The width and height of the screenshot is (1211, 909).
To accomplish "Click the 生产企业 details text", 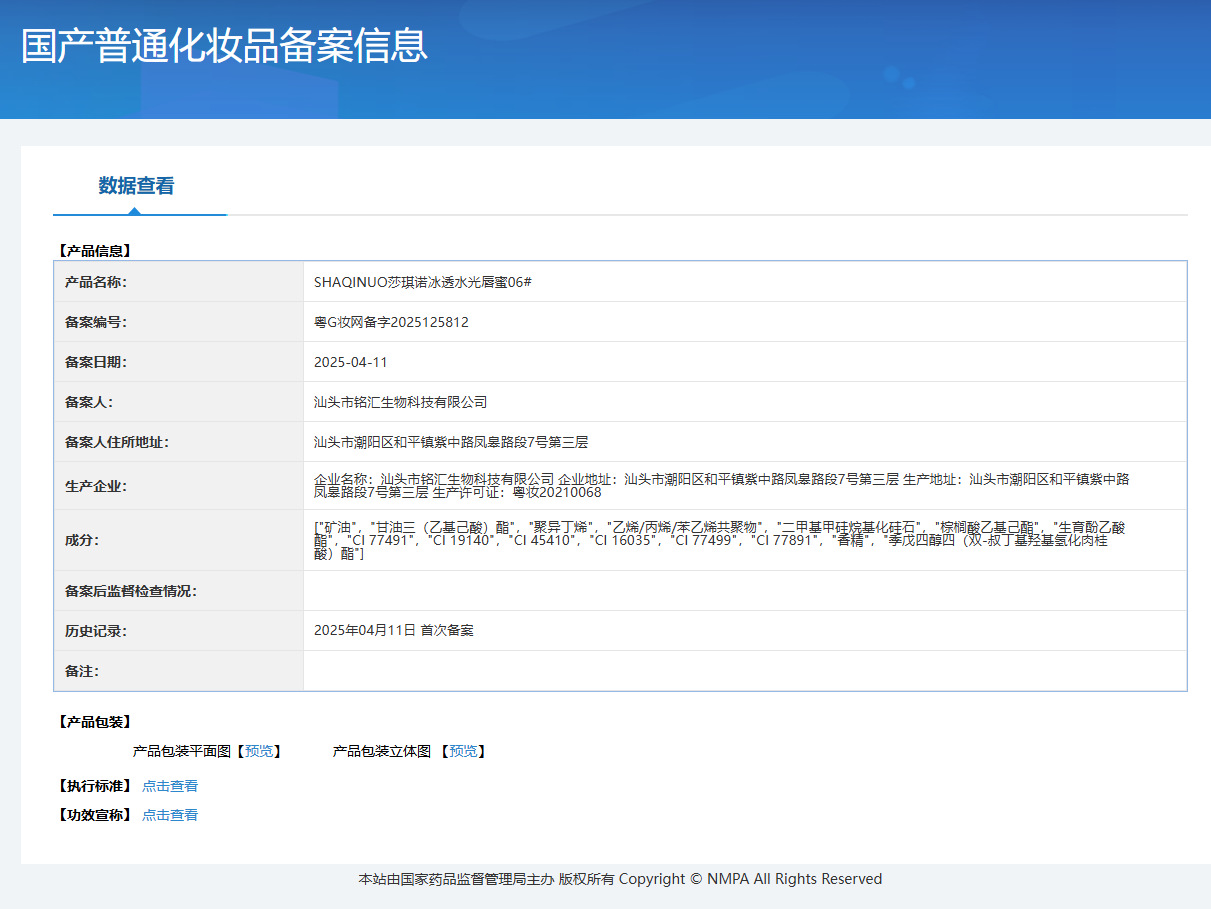I will [x=721, y=486].
